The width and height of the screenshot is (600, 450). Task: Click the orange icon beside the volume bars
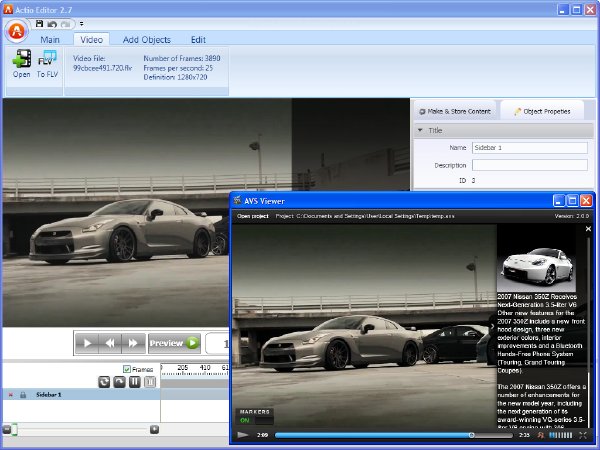pos(541,435)
